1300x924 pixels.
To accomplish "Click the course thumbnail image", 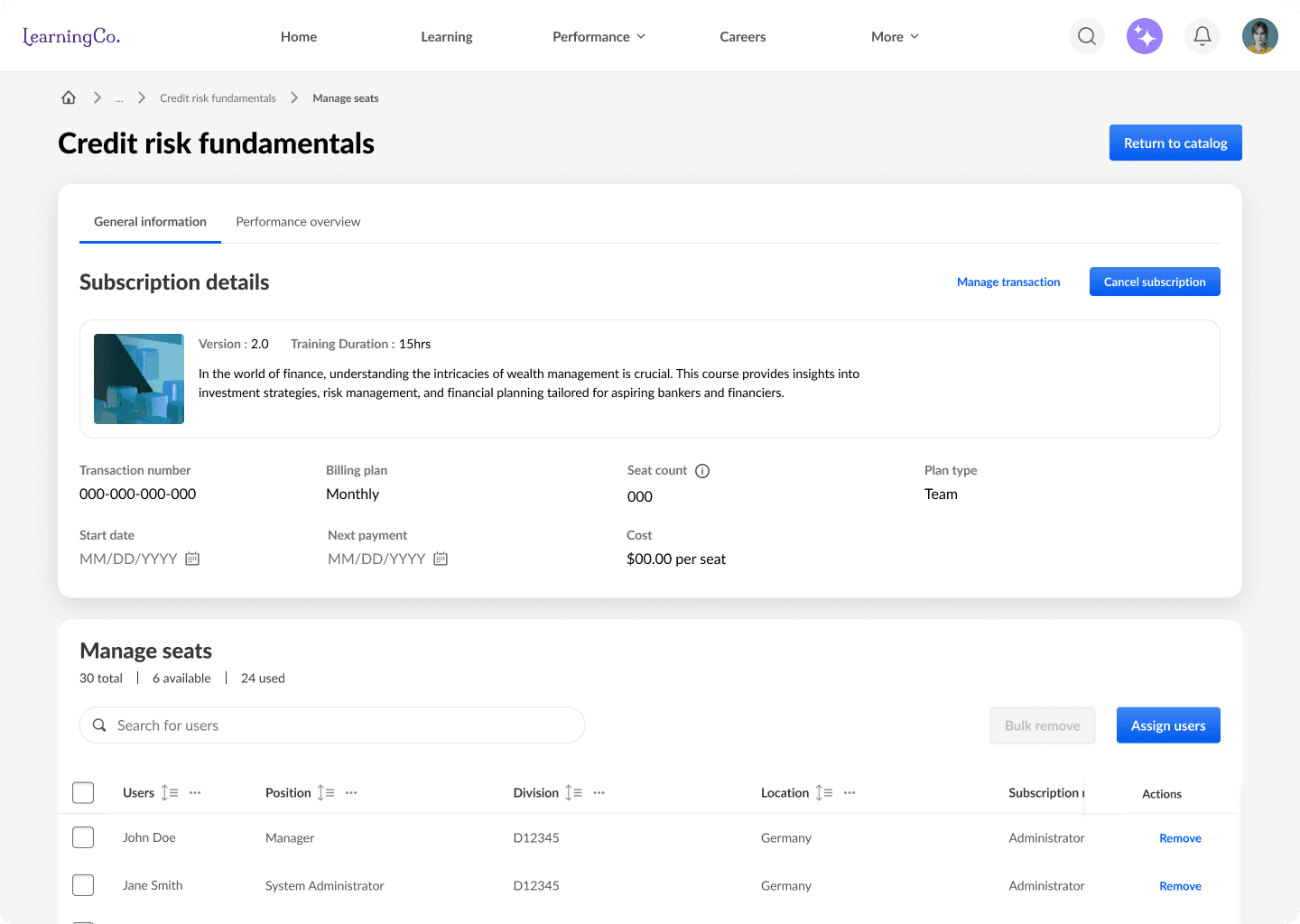I will click(x=139, y=379).
